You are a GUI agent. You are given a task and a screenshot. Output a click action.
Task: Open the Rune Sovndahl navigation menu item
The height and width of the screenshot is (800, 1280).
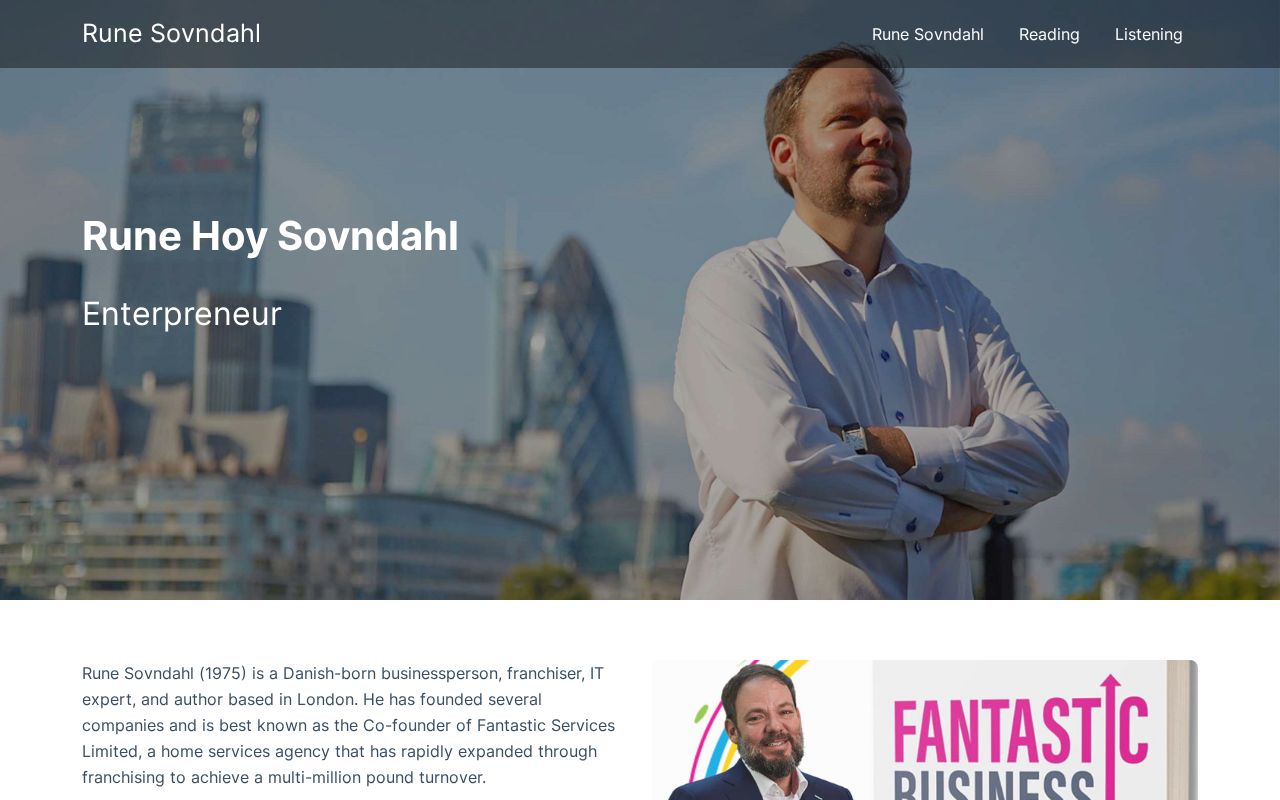pyautogui.click(x=927, y=34)
